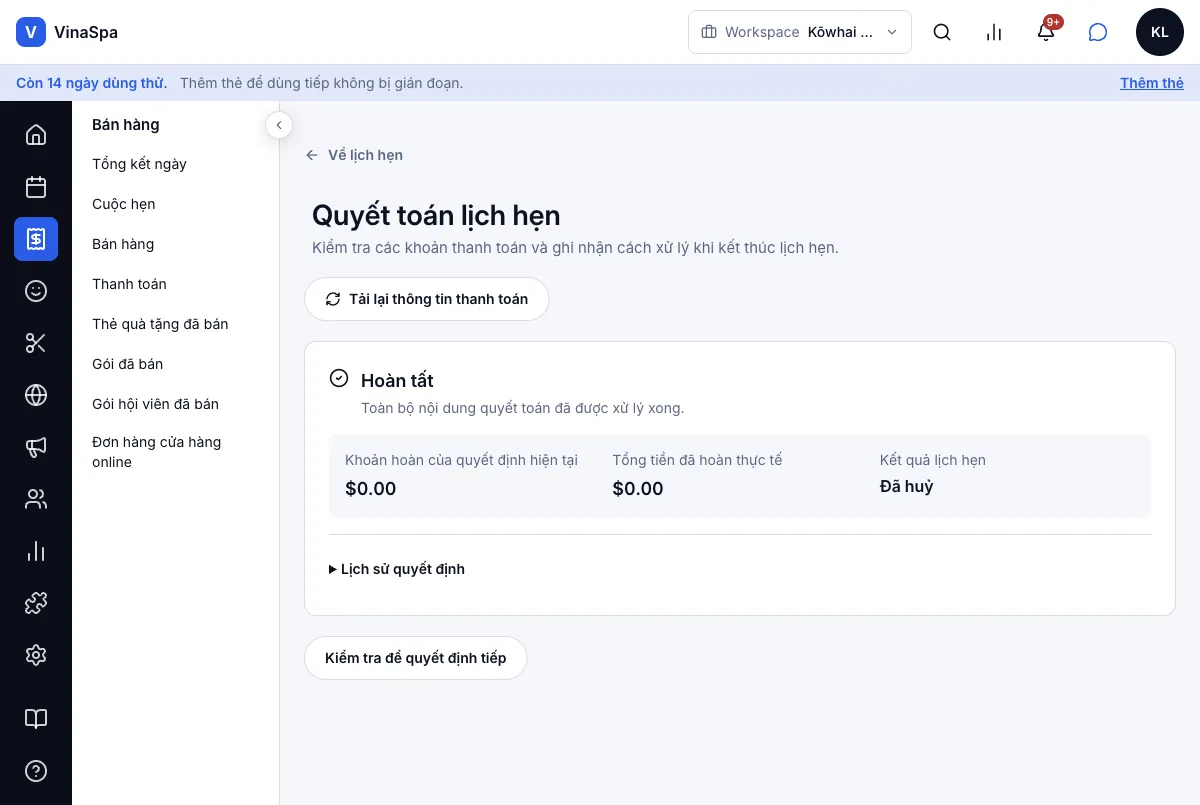
Task: Open the chat messages icon
Action: (x=1098, y=32)
